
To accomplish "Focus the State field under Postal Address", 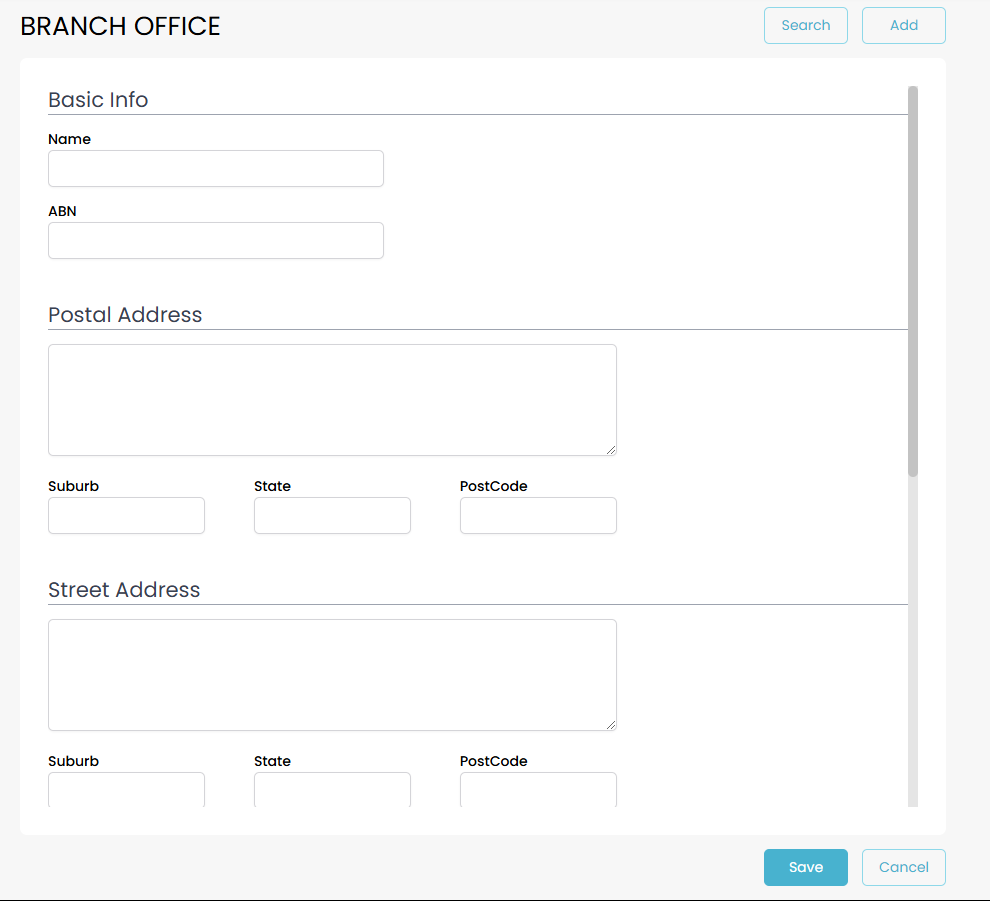I will pyautogui.click(x=332, y=516).
